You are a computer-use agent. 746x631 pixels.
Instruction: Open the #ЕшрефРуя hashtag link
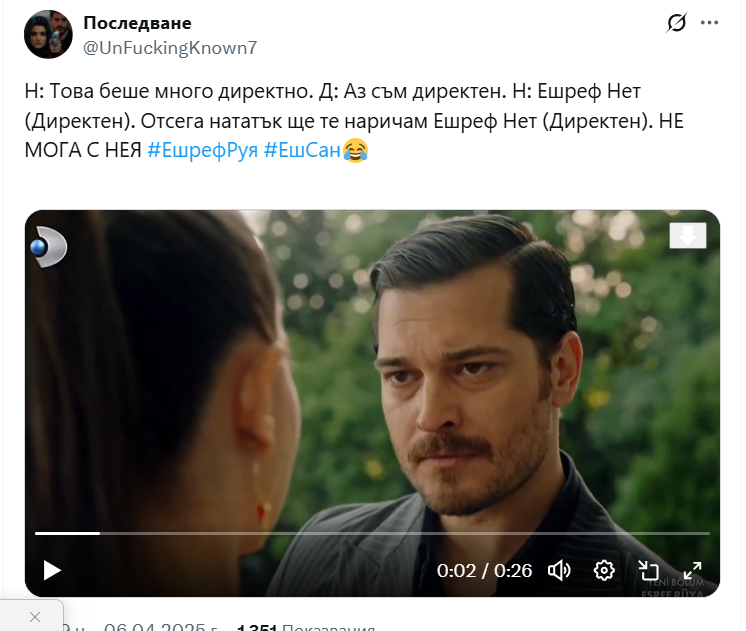pos(203,150)
